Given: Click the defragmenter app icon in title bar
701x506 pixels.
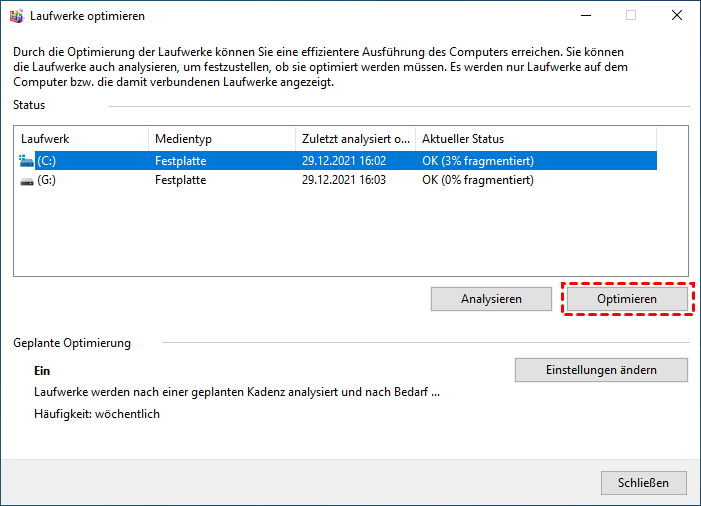Looking at the screenshot, I should pos(15,15).
